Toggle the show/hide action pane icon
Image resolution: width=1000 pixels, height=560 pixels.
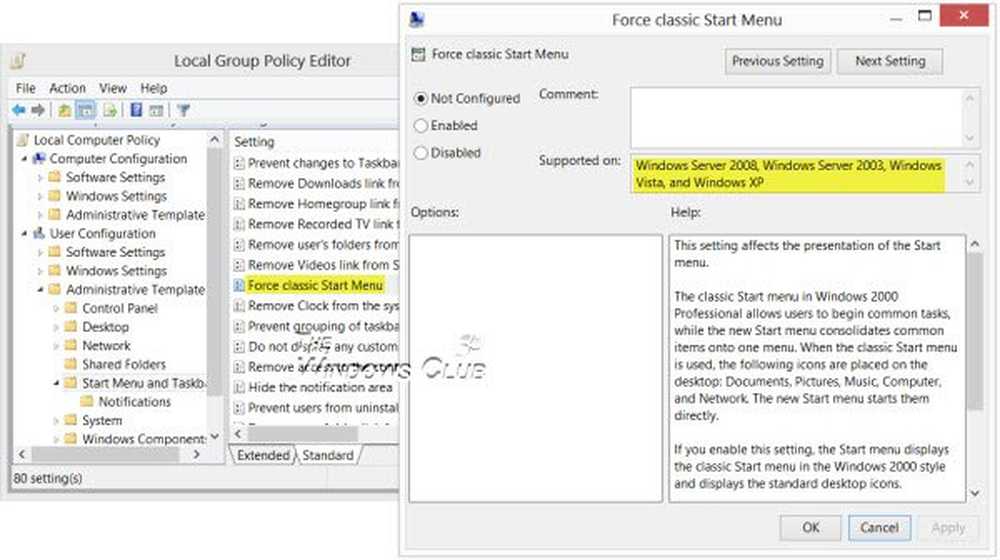(x=156, y=110)
